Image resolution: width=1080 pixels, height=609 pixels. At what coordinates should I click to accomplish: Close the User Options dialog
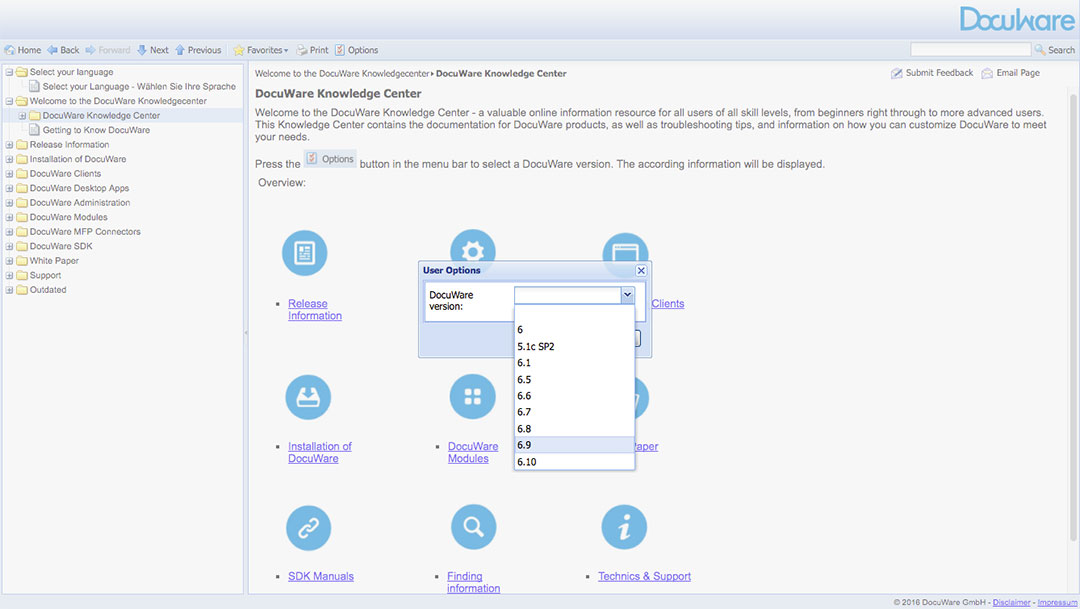pos(641,271)
